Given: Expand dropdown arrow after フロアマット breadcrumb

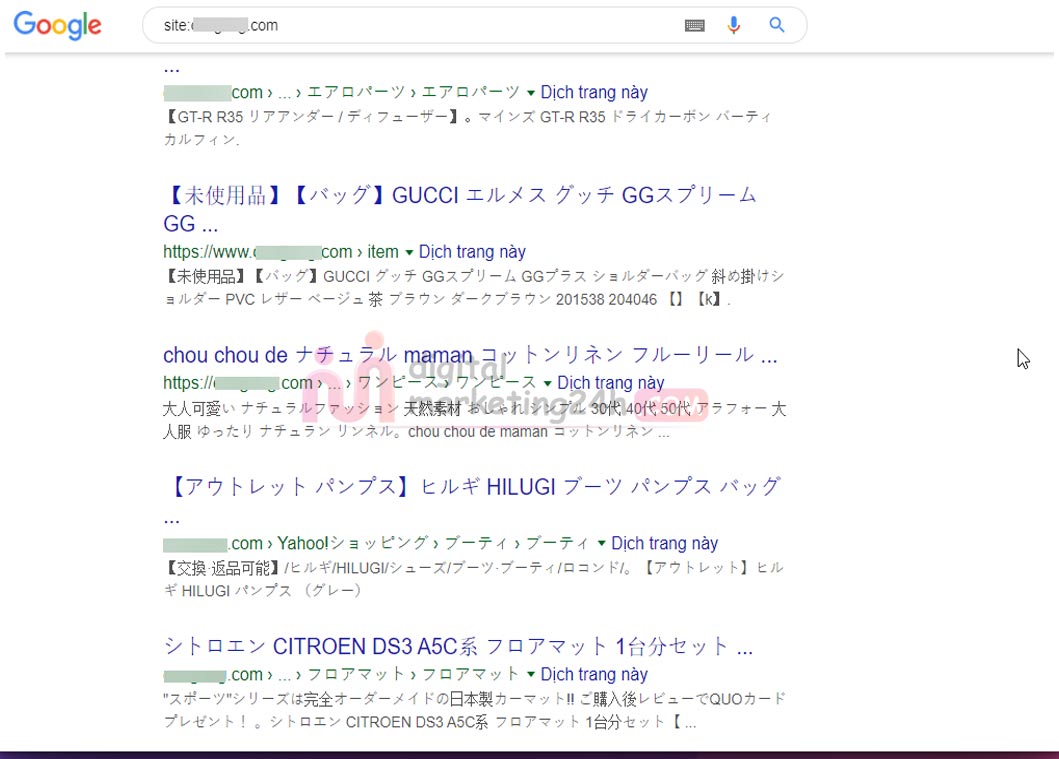Looking at the screenshot, I should (531, 675).
